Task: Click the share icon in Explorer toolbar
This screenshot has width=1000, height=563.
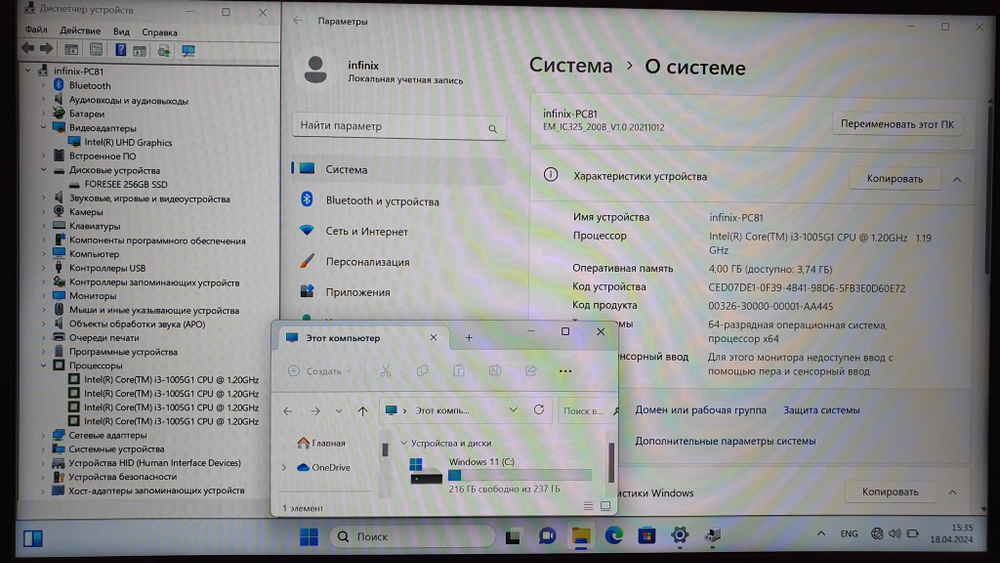Action: click(x=531, y=371)
